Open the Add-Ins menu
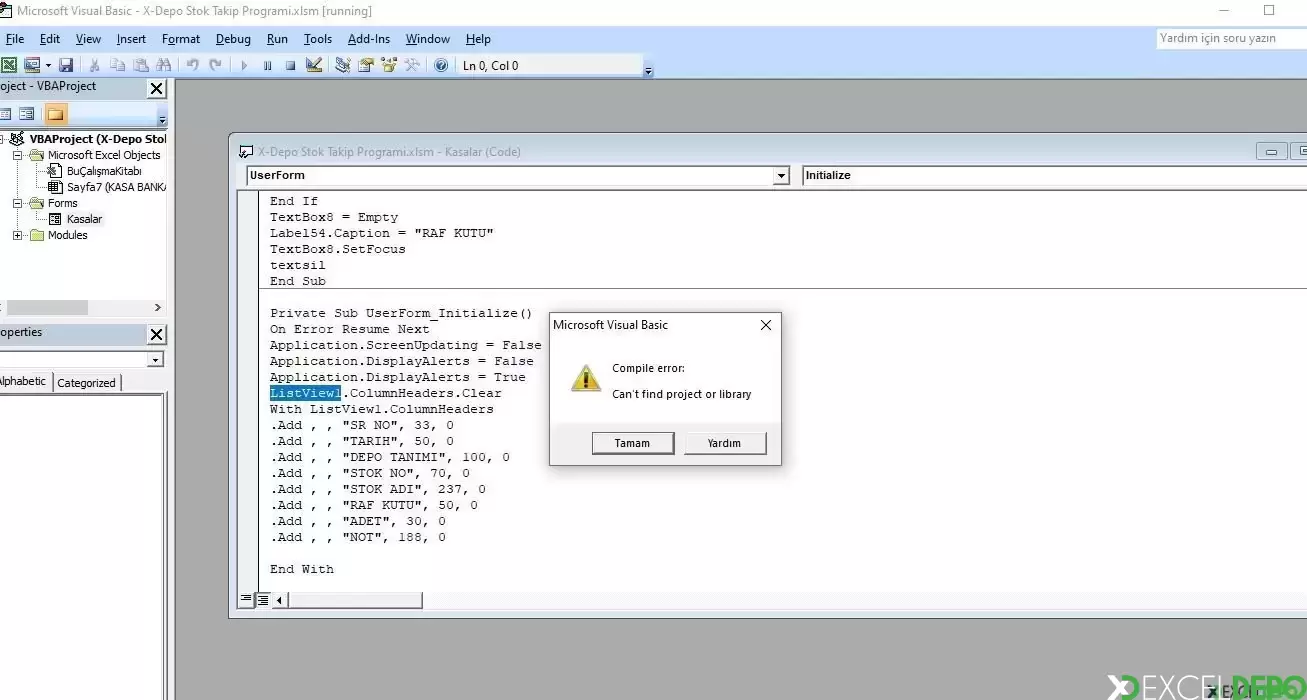The width and height of the screenshot is (1307, 700). click(x=369, y=39)
